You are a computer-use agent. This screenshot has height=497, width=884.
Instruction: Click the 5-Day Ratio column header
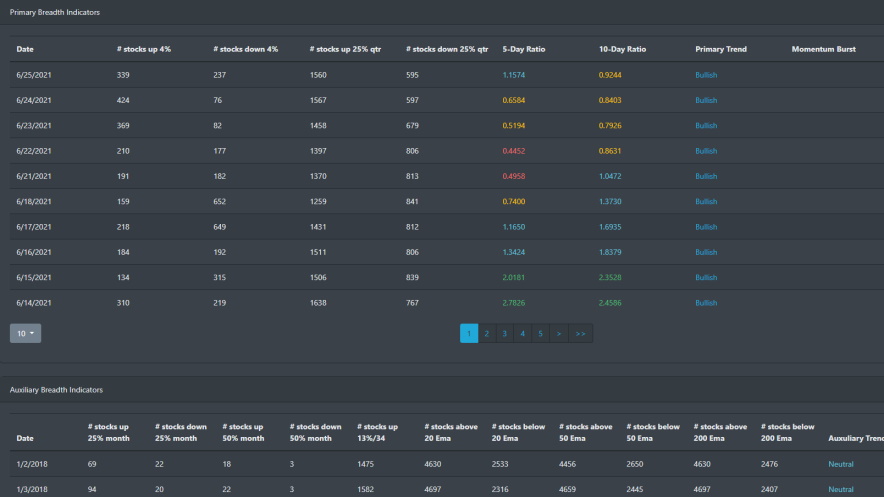point(524,49)
